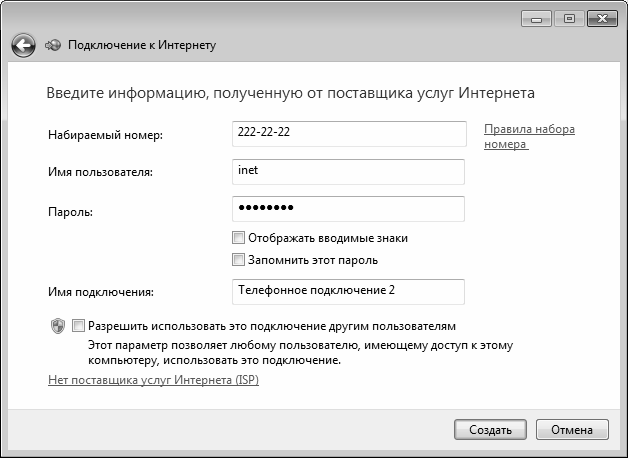Enable 'Отображать вводимые знаки' checkbox
The width and height of the screenshot is (628, 458).
click(x=238, y=238)
